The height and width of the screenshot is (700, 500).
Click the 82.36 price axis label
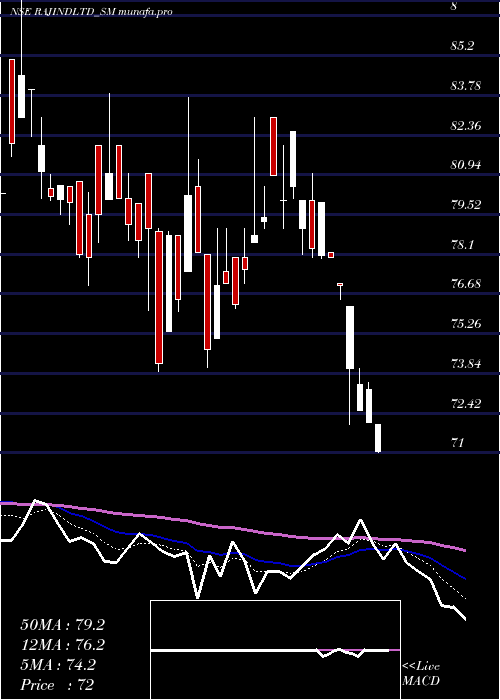466,125
